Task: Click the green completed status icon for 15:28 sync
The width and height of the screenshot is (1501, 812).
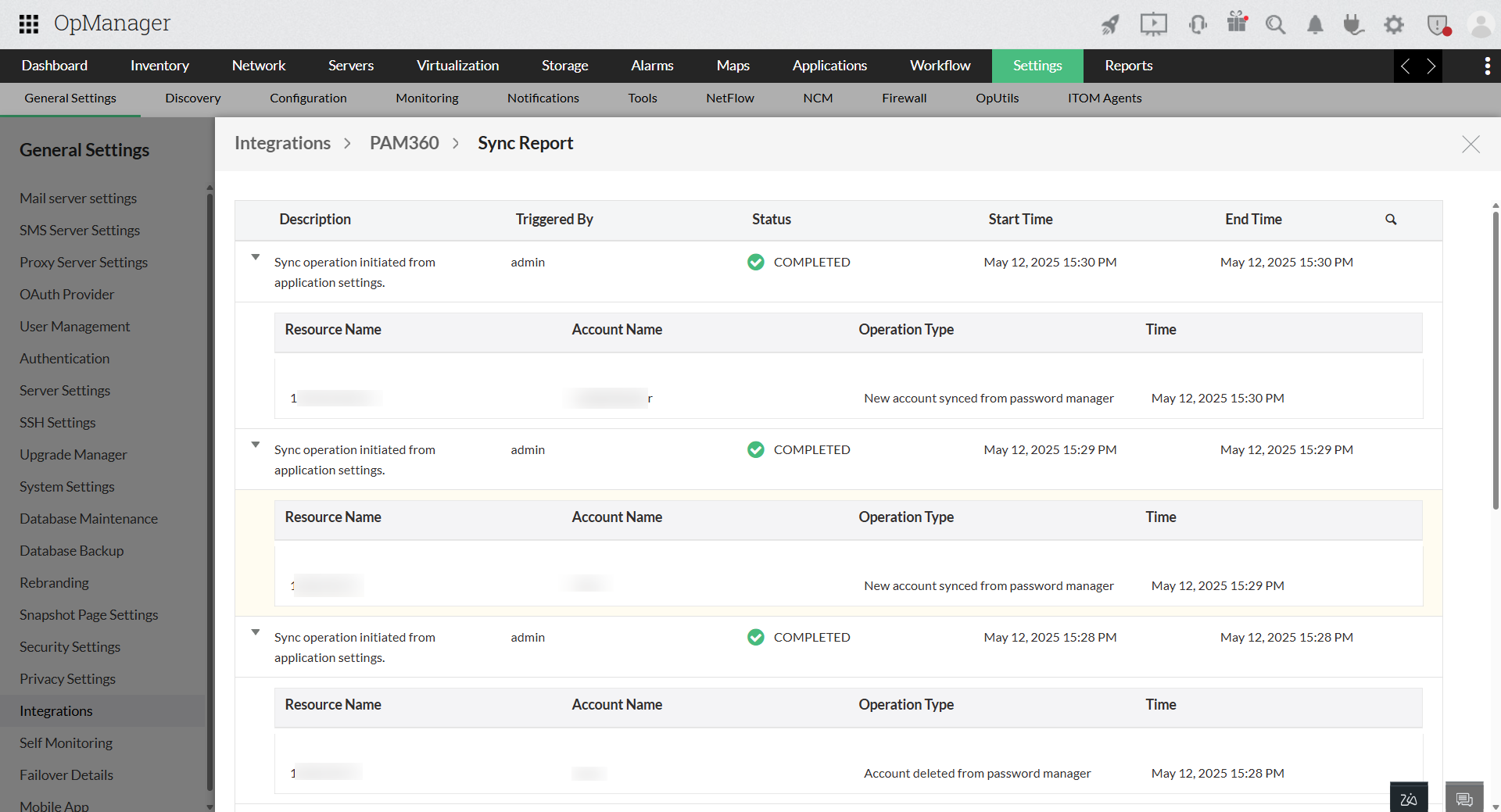Action: (x=756, y=638)
